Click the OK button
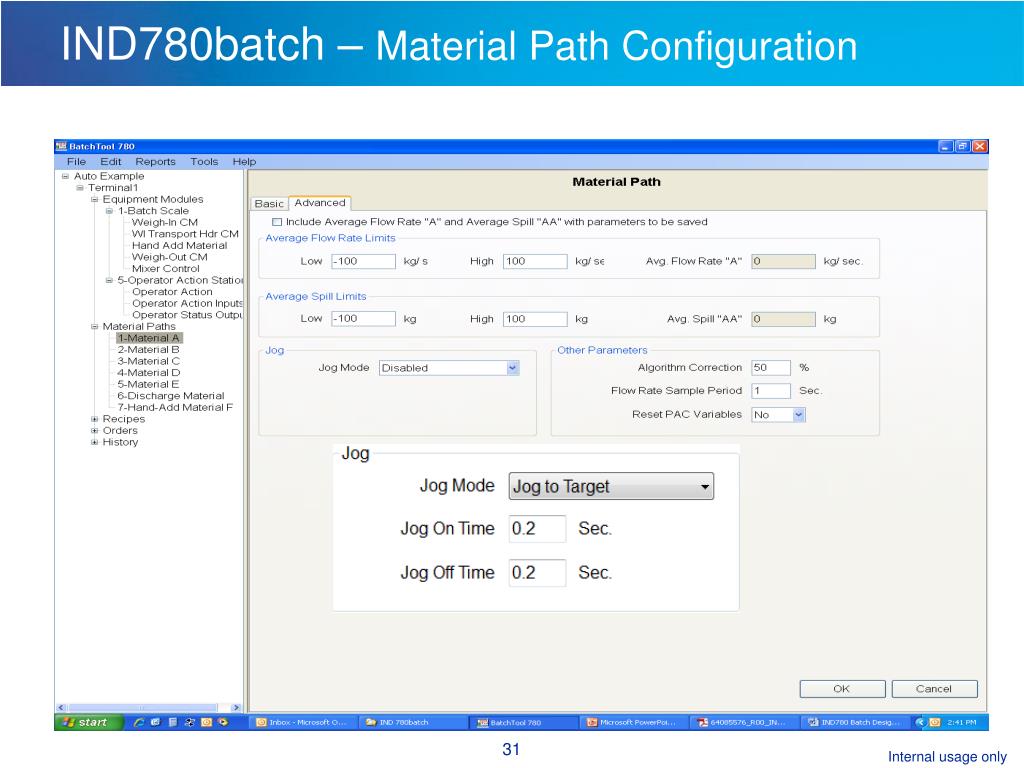Image resolution: width=1024 pixels, height=768 pixels. click(842, 689)
